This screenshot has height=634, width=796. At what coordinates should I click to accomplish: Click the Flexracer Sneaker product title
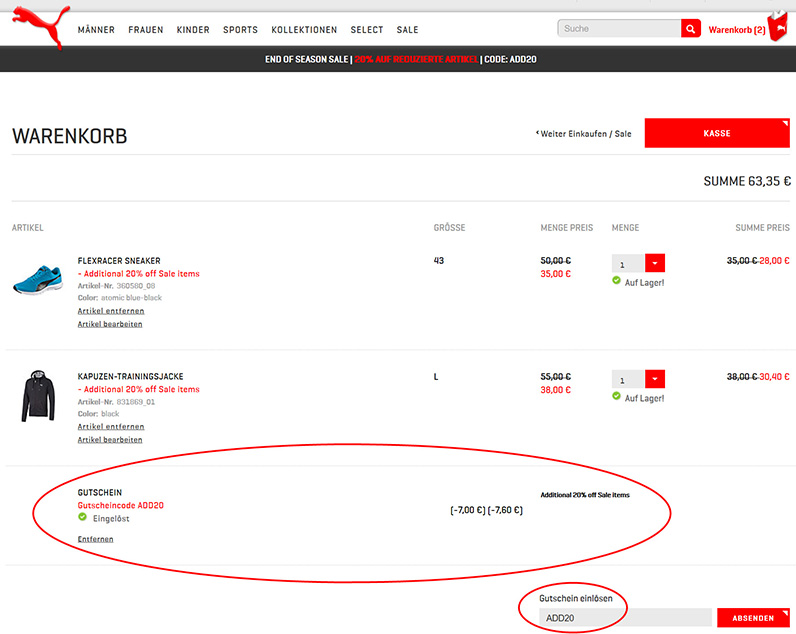click(x=119, y=260)
